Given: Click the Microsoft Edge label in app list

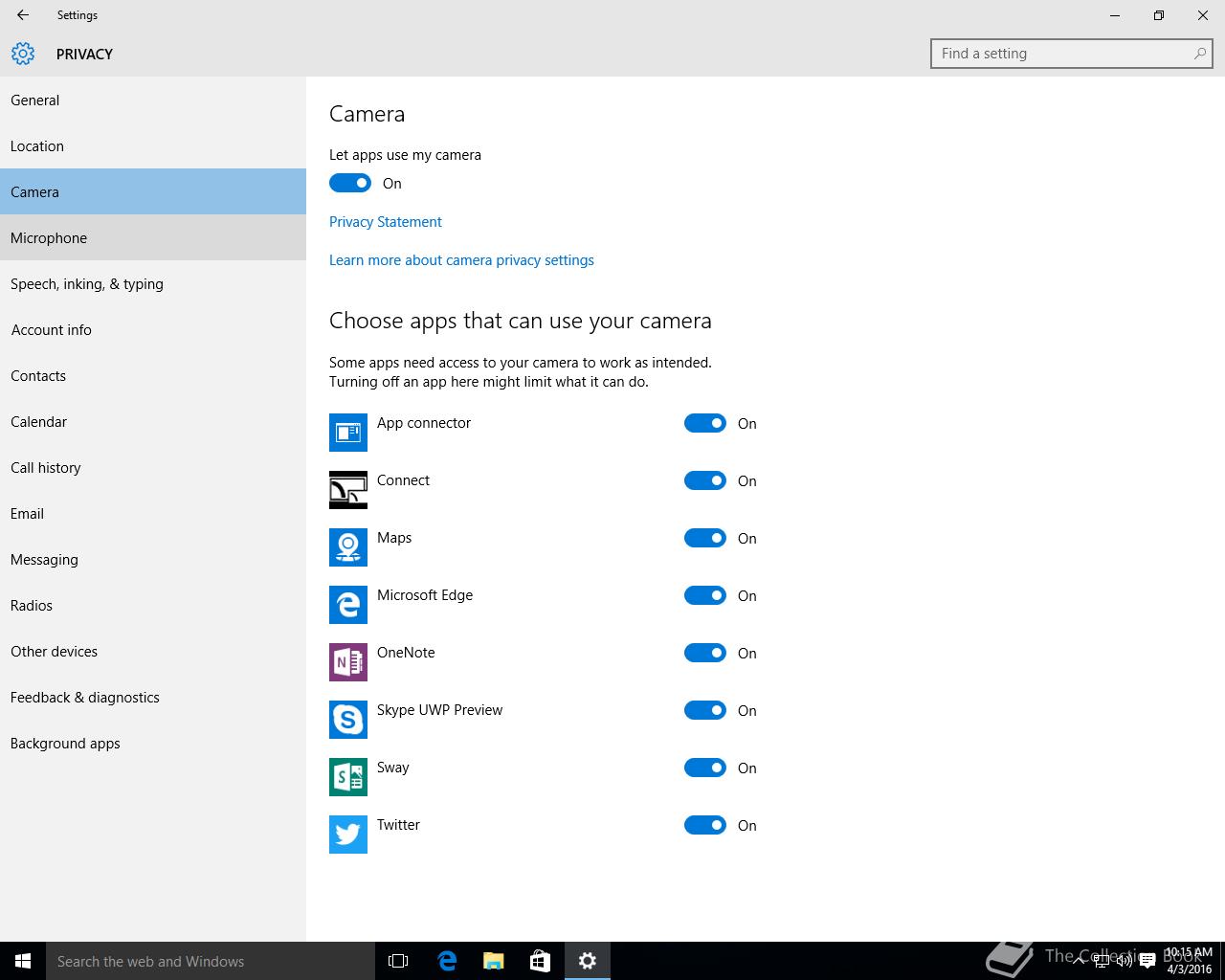Looking at the screenshot, I should pyautogui.click(x=425, y=595).
